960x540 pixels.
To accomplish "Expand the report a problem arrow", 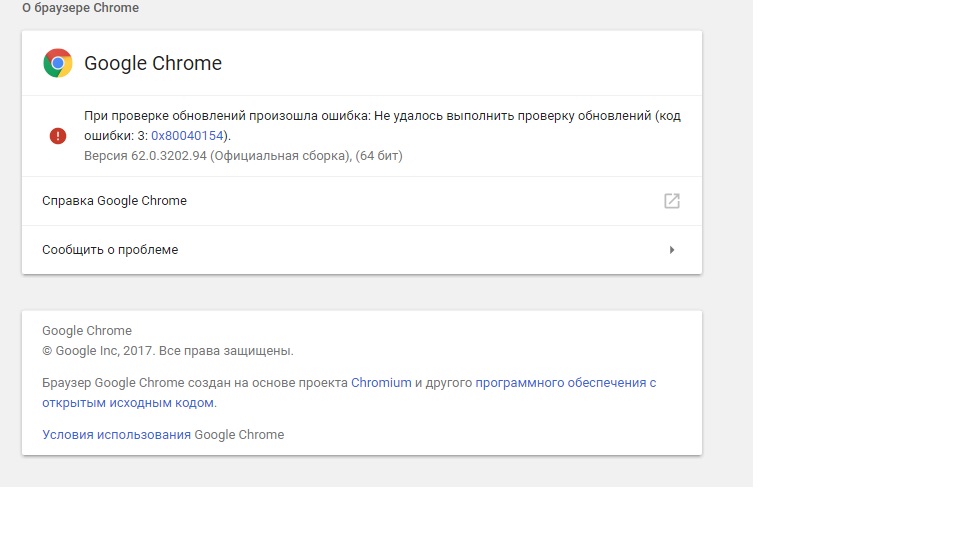I will [672, 250].
